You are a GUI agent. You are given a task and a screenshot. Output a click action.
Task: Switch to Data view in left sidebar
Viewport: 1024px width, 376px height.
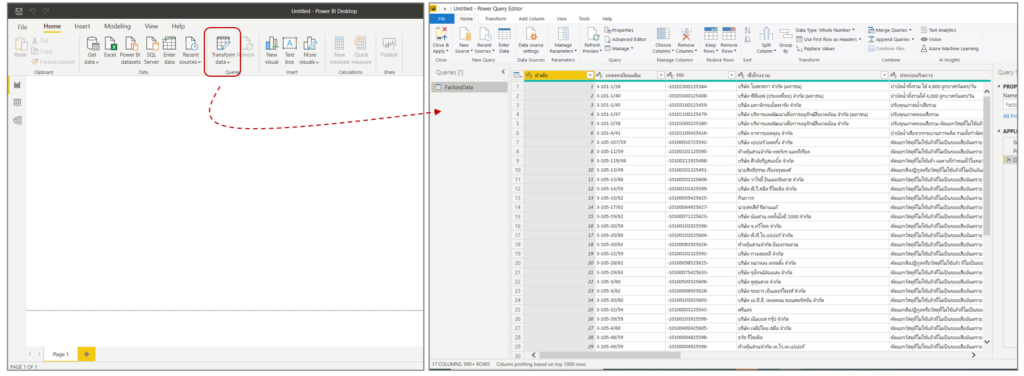click(x=17, y=102)
